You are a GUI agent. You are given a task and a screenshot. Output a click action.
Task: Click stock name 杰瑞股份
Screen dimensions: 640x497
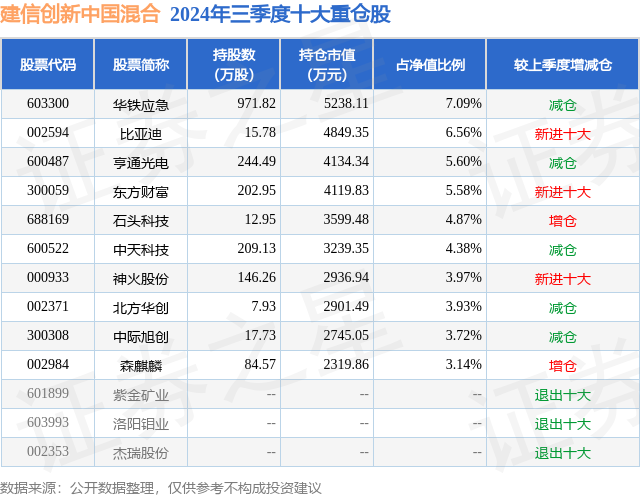click(141, 453)
